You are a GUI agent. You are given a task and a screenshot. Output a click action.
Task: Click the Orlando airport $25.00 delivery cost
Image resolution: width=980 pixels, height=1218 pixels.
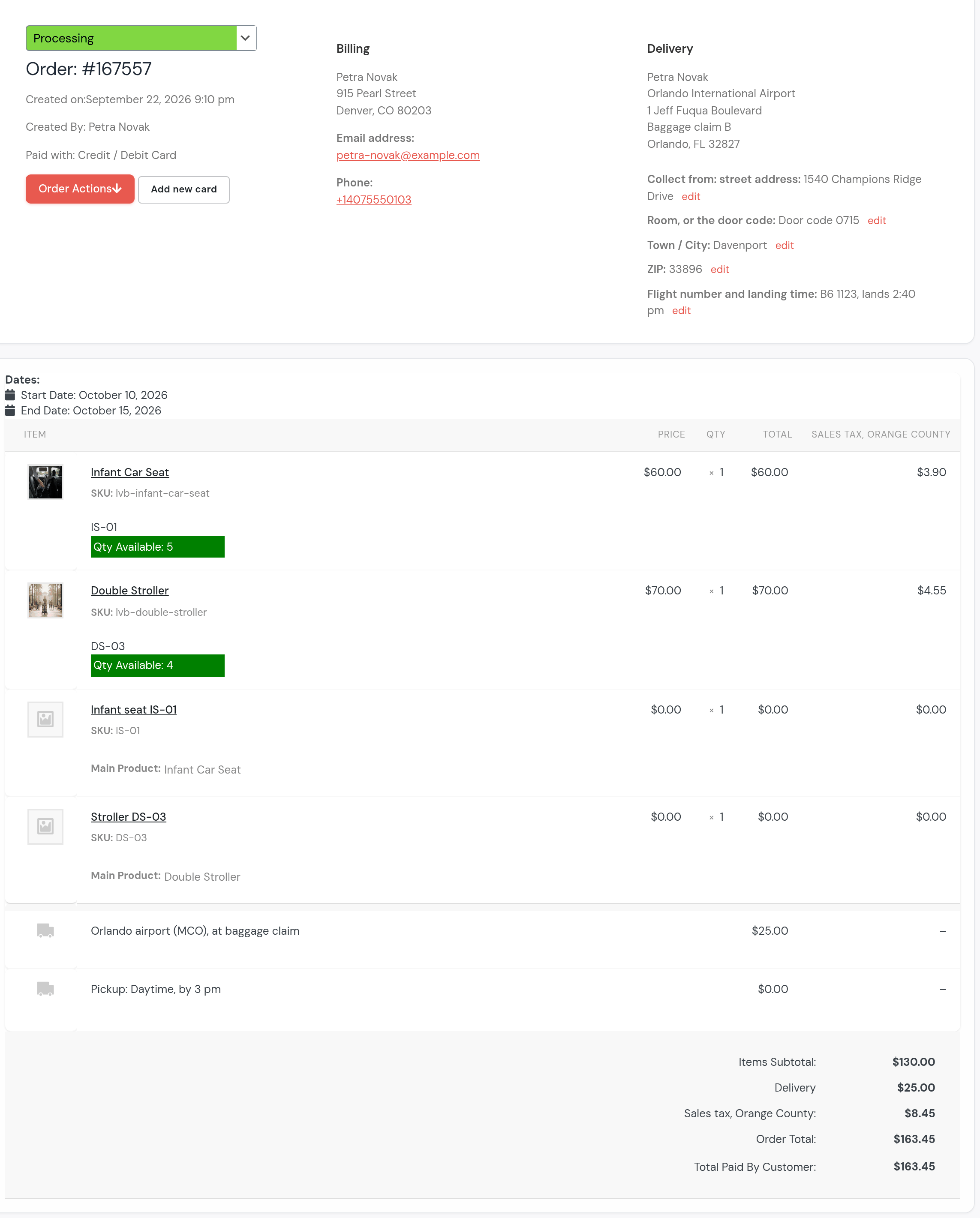770,931
